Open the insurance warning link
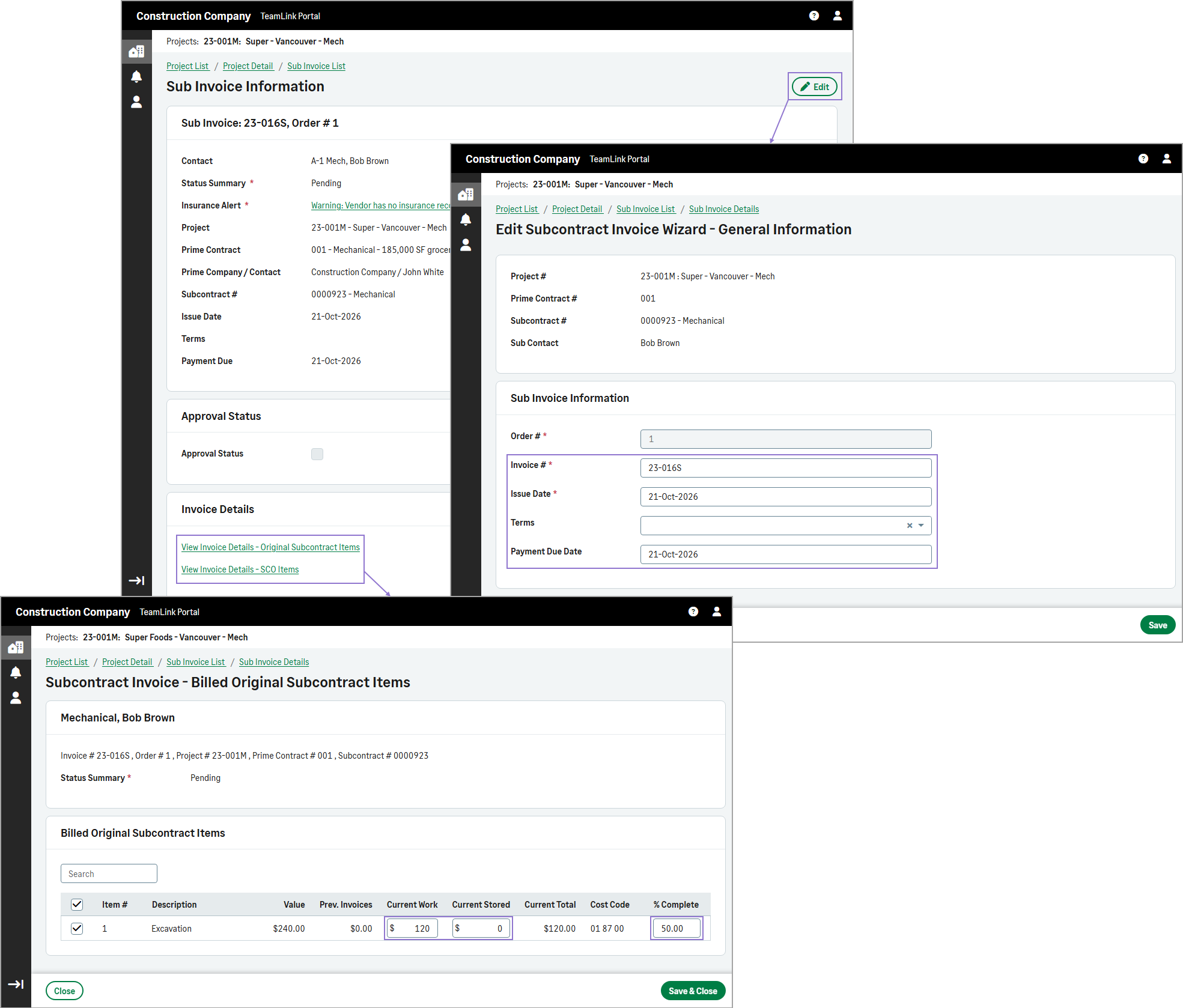 pyautogui.click(x=380, y=205)
